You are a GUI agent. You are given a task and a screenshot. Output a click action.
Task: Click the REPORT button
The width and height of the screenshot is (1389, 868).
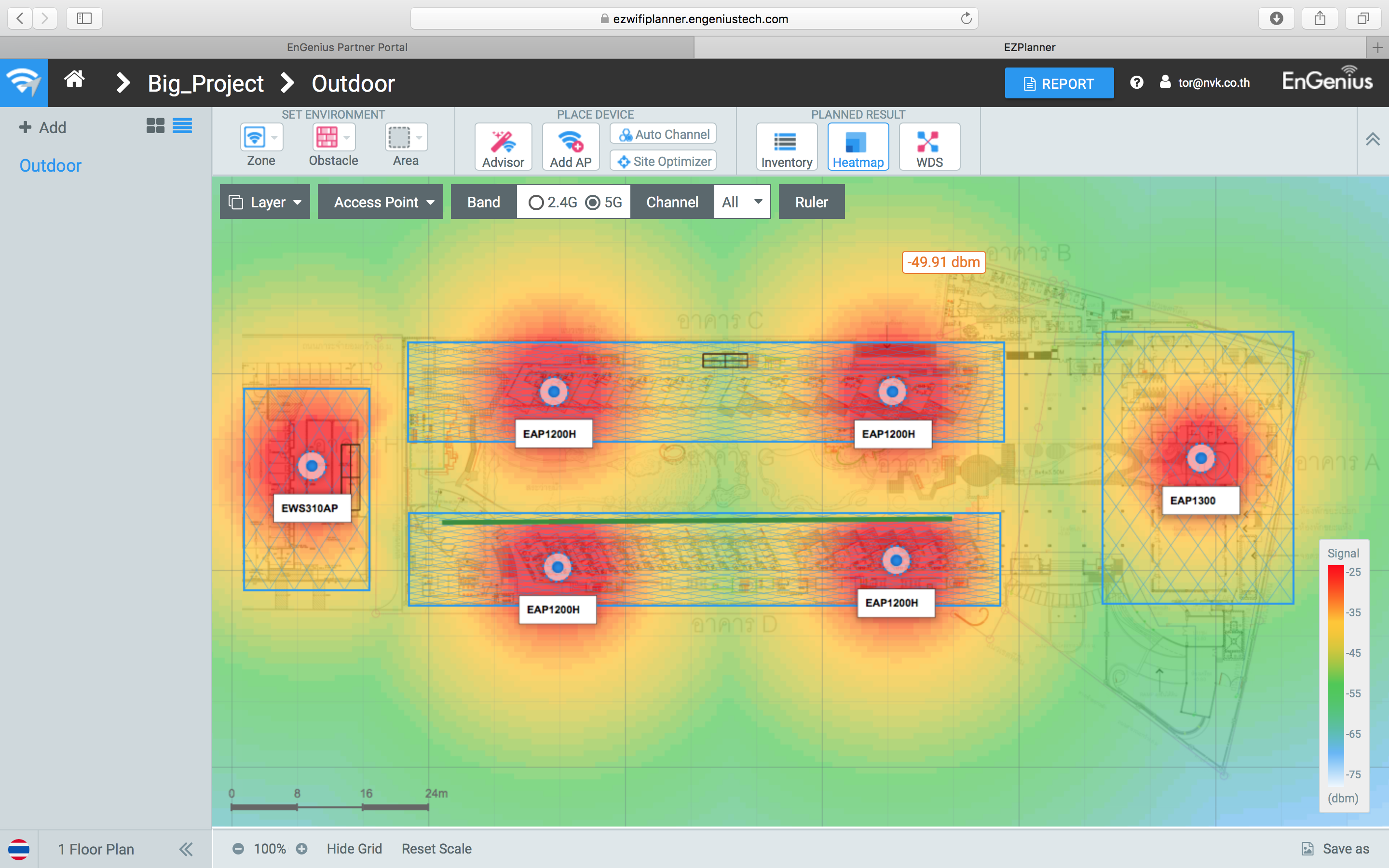coord(1059,83)
